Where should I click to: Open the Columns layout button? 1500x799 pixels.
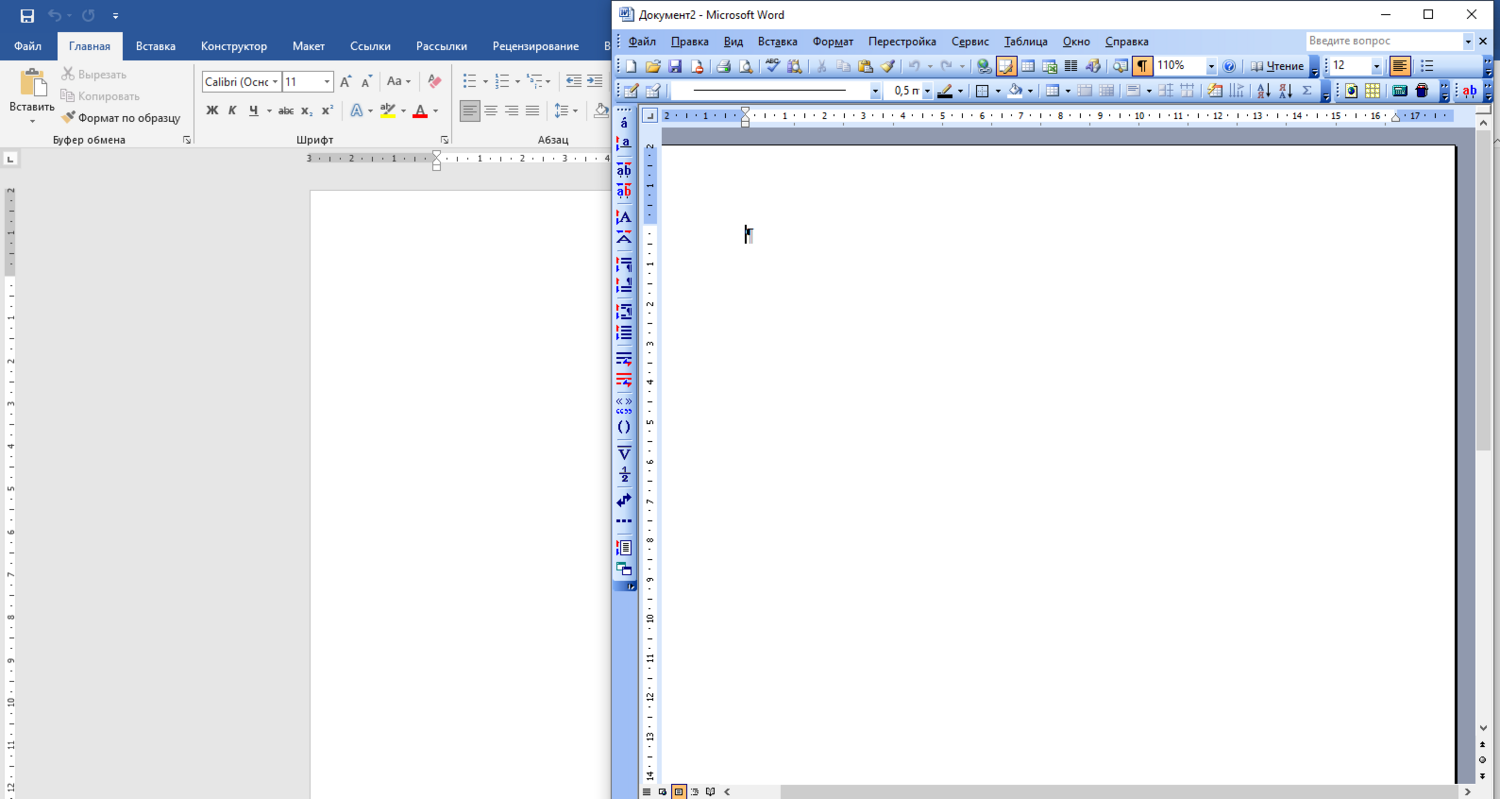[x=1071, y=66]
